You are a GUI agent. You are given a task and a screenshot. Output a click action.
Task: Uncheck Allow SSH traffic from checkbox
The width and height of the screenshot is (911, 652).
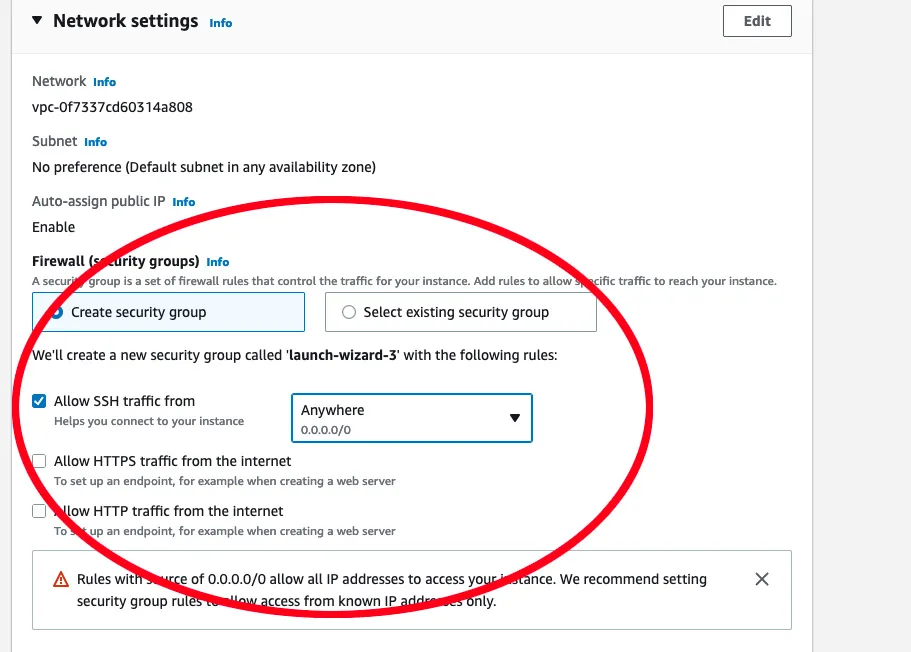39,401
